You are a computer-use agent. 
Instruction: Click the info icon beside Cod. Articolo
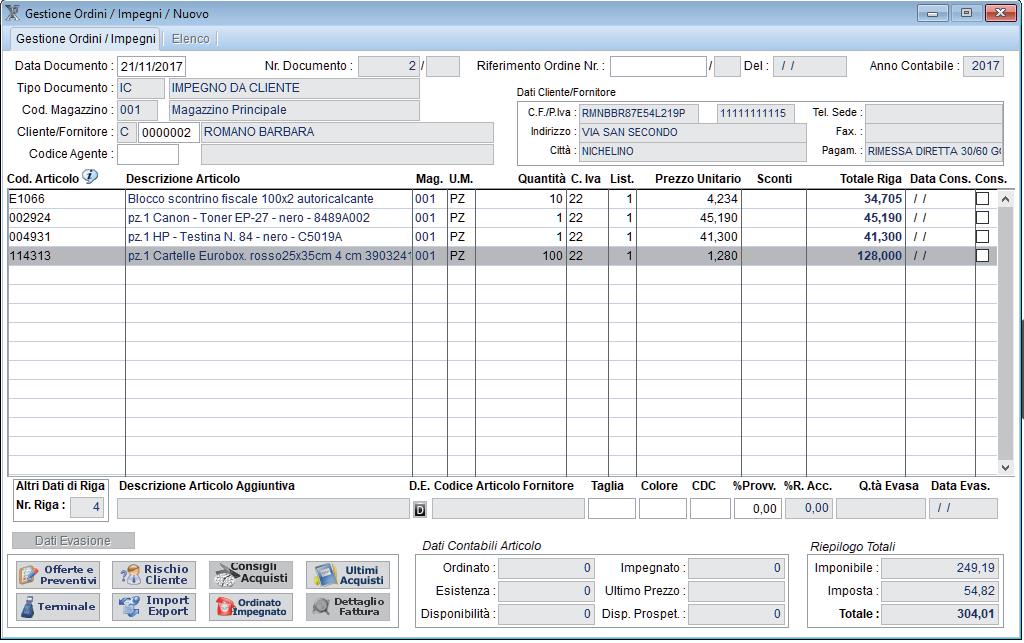pyautogui.click(x=89, y=177)
